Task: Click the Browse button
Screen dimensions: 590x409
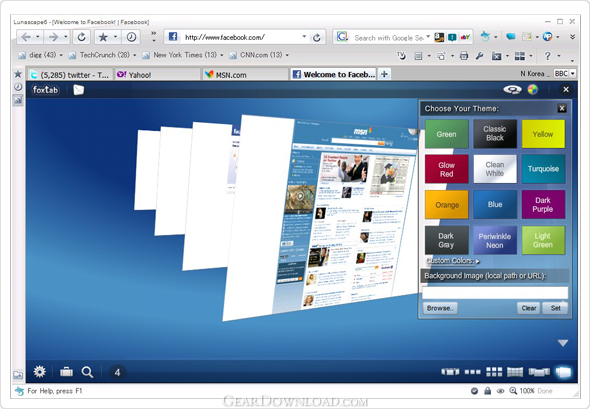Action: [x=440, y=308]
